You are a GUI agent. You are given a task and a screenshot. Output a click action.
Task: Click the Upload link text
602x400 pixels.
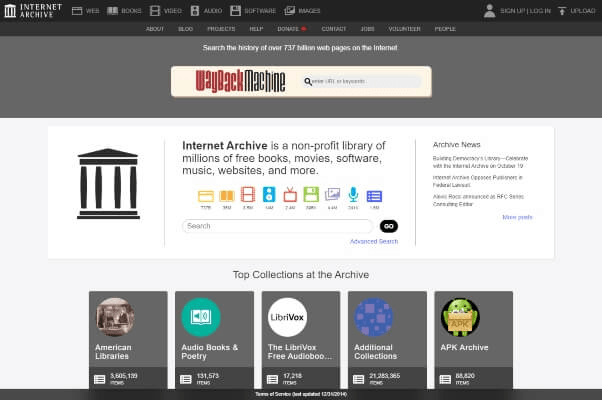583,11
